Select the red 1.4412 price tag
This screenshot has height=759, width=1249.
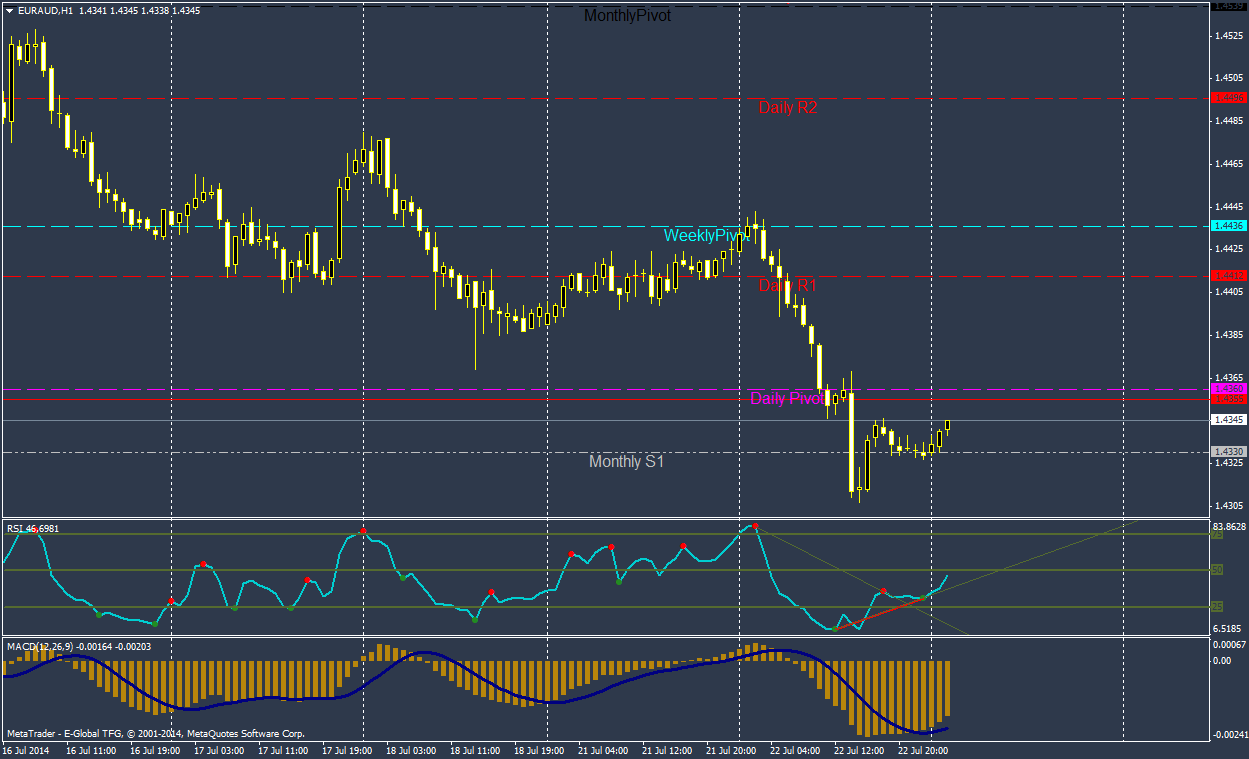(x=1228, y=275)
